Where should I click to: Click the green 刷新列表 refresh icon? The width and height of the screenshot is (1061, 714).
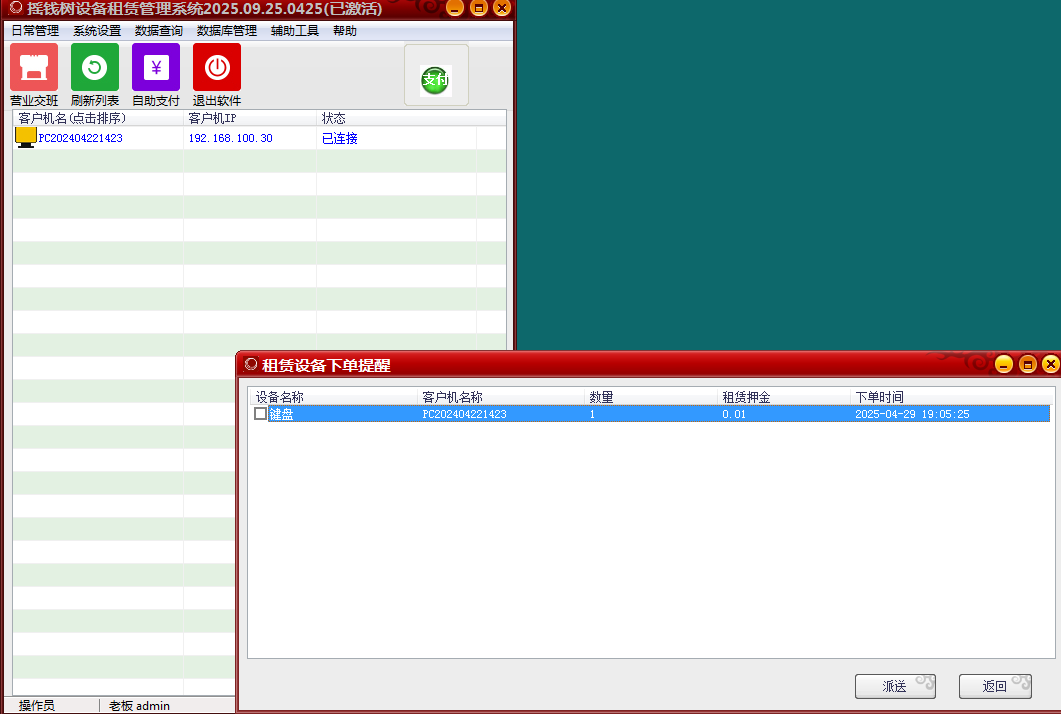pos(95,67)
